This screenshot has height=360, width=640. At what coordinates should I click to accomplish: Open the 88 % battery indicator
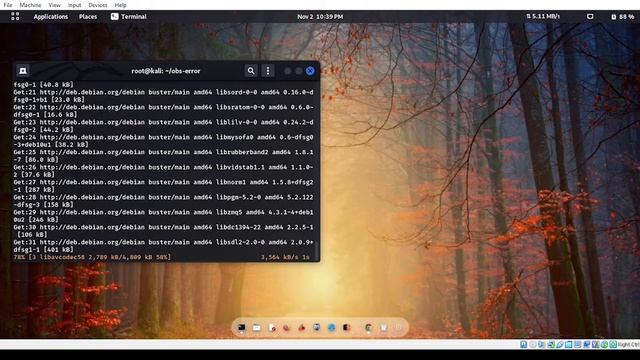(x=622, y=17)
